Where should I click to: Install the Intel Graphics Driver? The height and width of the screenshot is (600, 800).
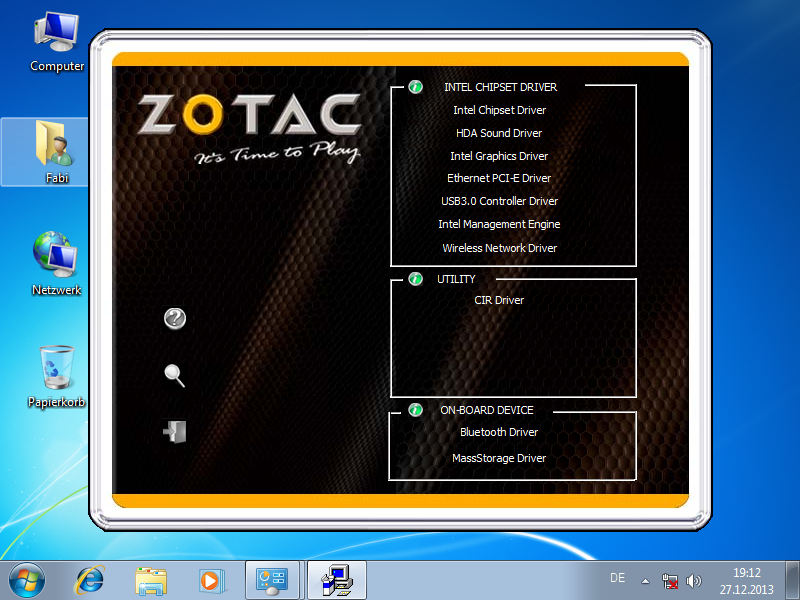click(499, 156)
